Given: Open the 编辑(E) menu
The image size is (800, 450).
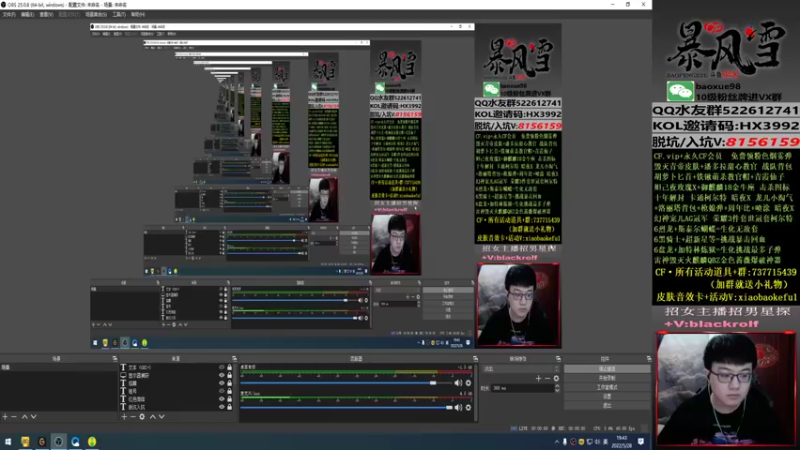Looking at the screenshot, I should (28, 14).
